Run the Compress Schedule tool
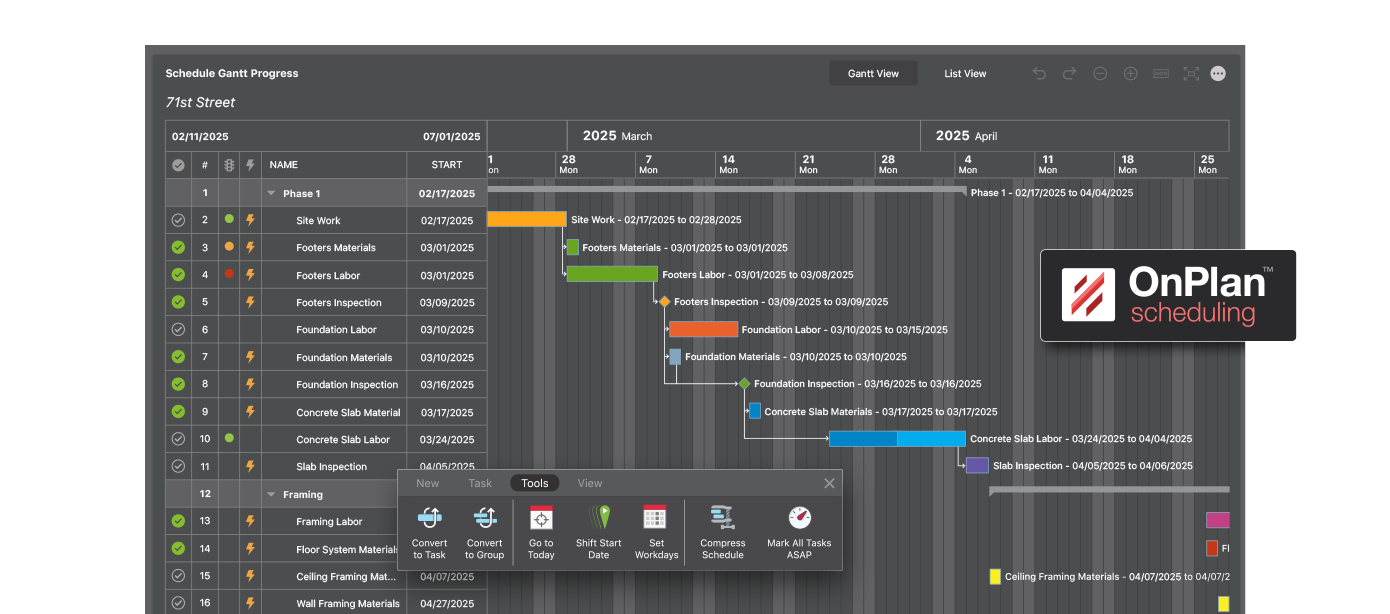This screenshot has width=1390, height=614. pyautogui.click(x=722, y=532)
